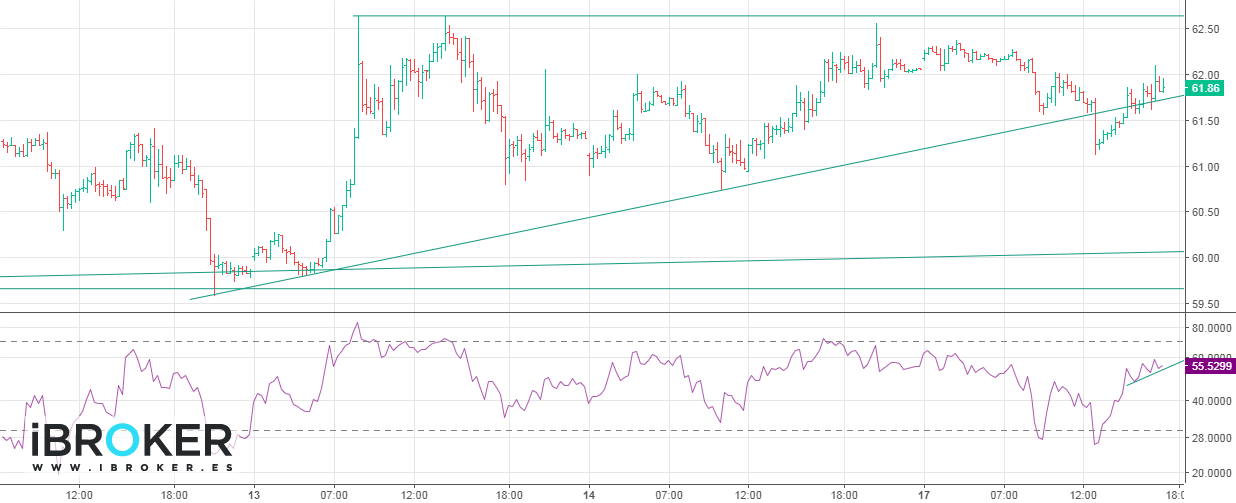This screenshot has height=503, width=1236.
Task: Click the 28.0000 indicator axis label
Action: pyautogui.click(x=1211, y=438)
